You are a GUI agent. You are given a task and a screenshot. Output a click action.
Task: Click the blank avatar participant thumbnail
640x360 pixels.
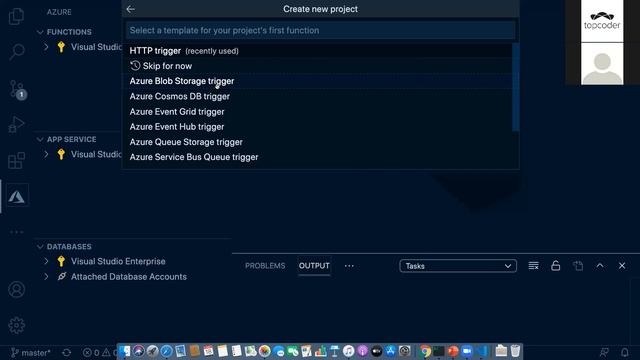(602, 64)
